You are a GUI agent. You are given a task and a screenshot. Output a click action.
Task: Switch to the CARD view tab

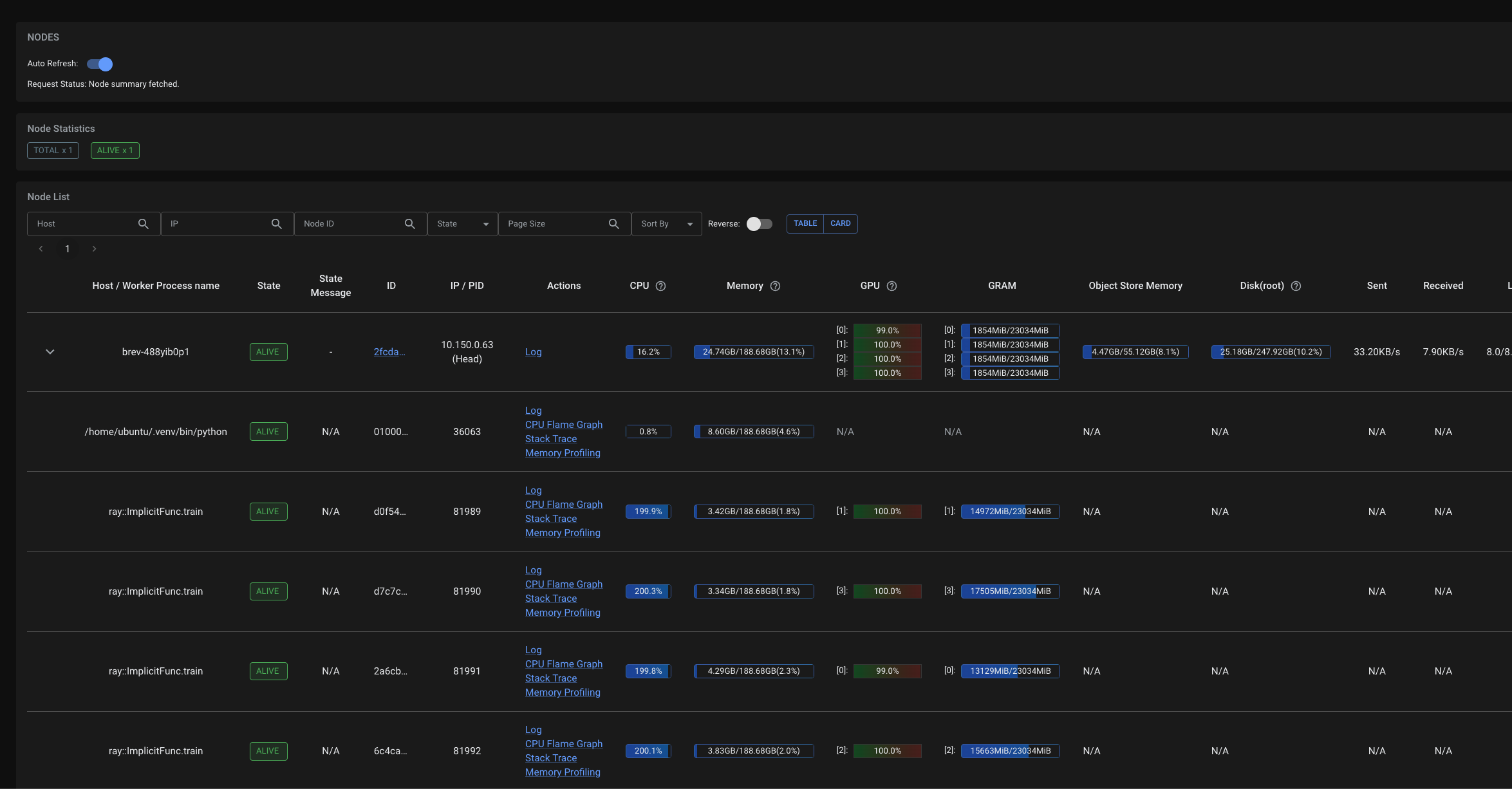click(x=841, y=223)
